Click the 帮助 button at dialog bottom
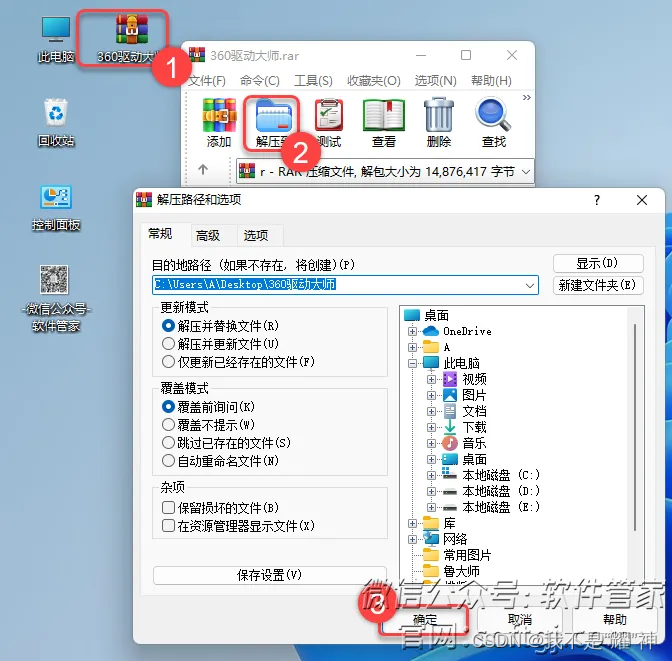The width and height of the screenshot is (672, 661). (x=615, y=620)
